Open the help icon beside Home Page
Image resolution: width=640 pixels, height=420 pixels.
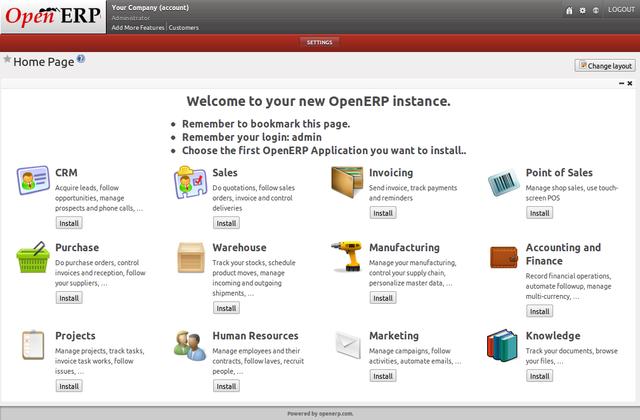pos(81,58)
